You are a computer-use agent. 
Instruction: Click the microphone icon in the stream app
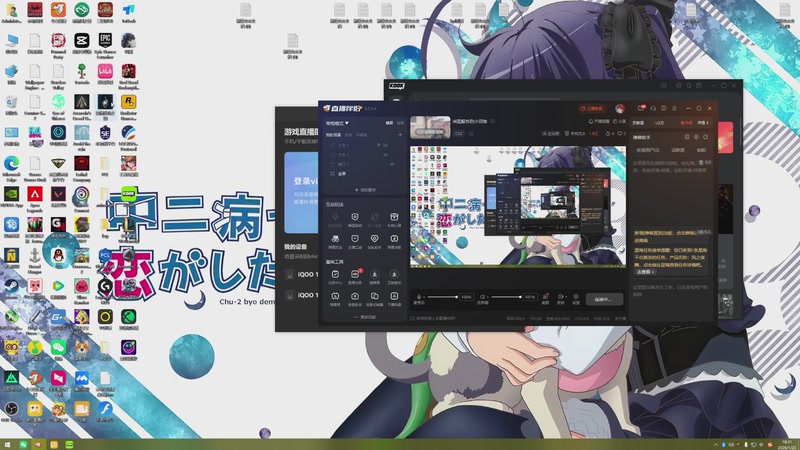[419, 297]
